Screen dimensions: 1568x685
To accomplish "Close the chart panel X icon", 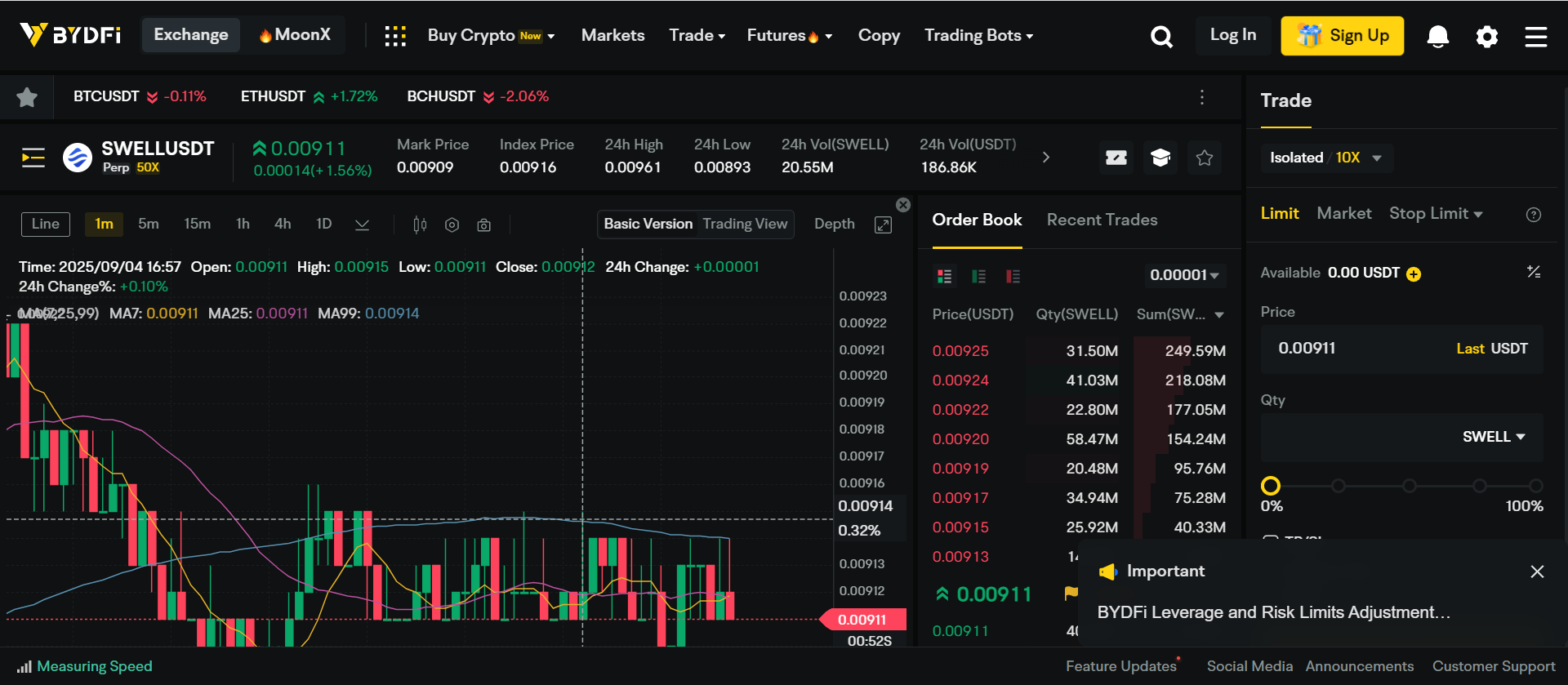I will (903, 205).
